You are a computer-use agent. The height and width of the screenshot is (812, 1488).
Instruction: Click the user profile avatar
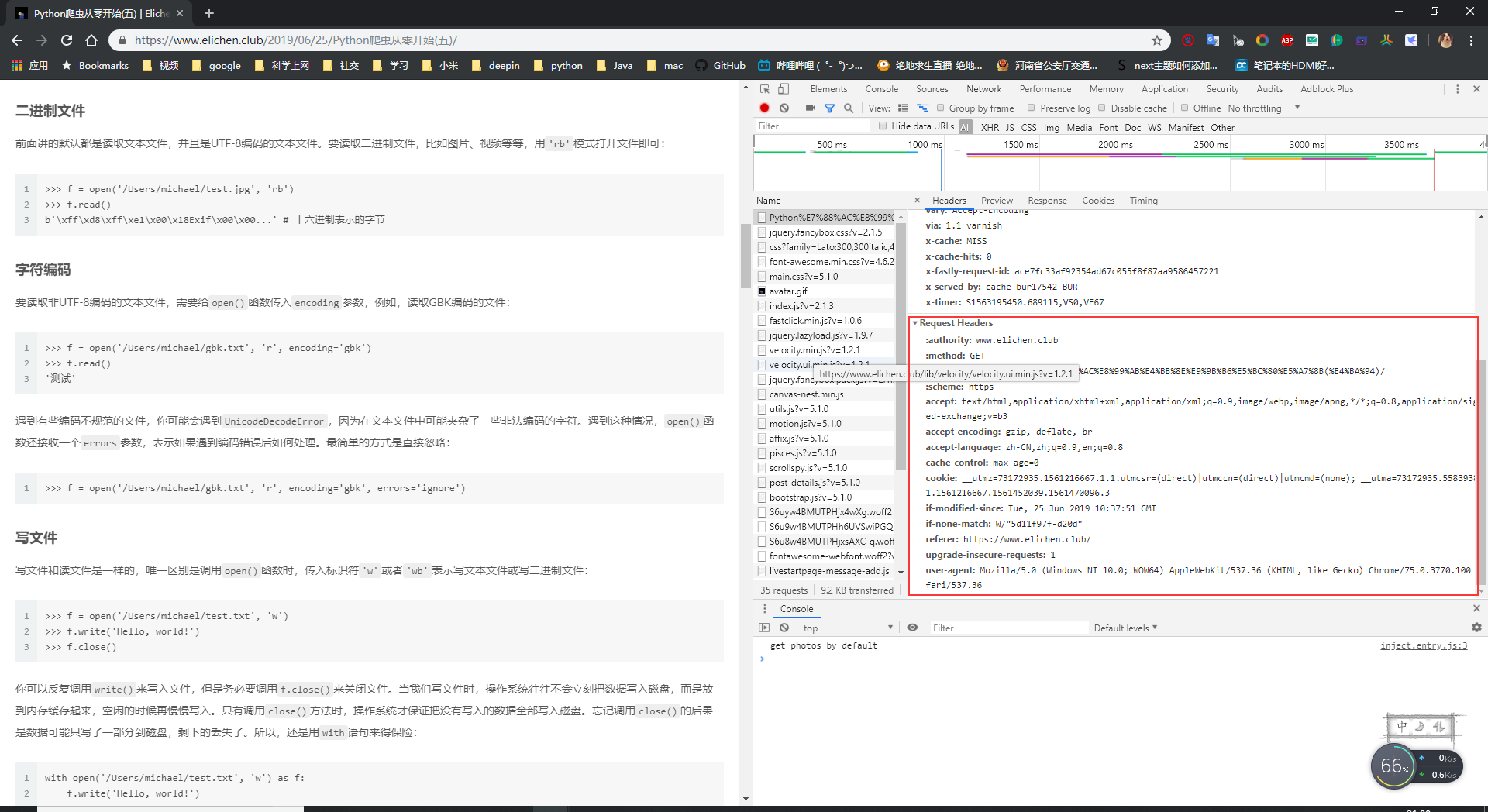pyautogui.click(x=1445, y=40)
